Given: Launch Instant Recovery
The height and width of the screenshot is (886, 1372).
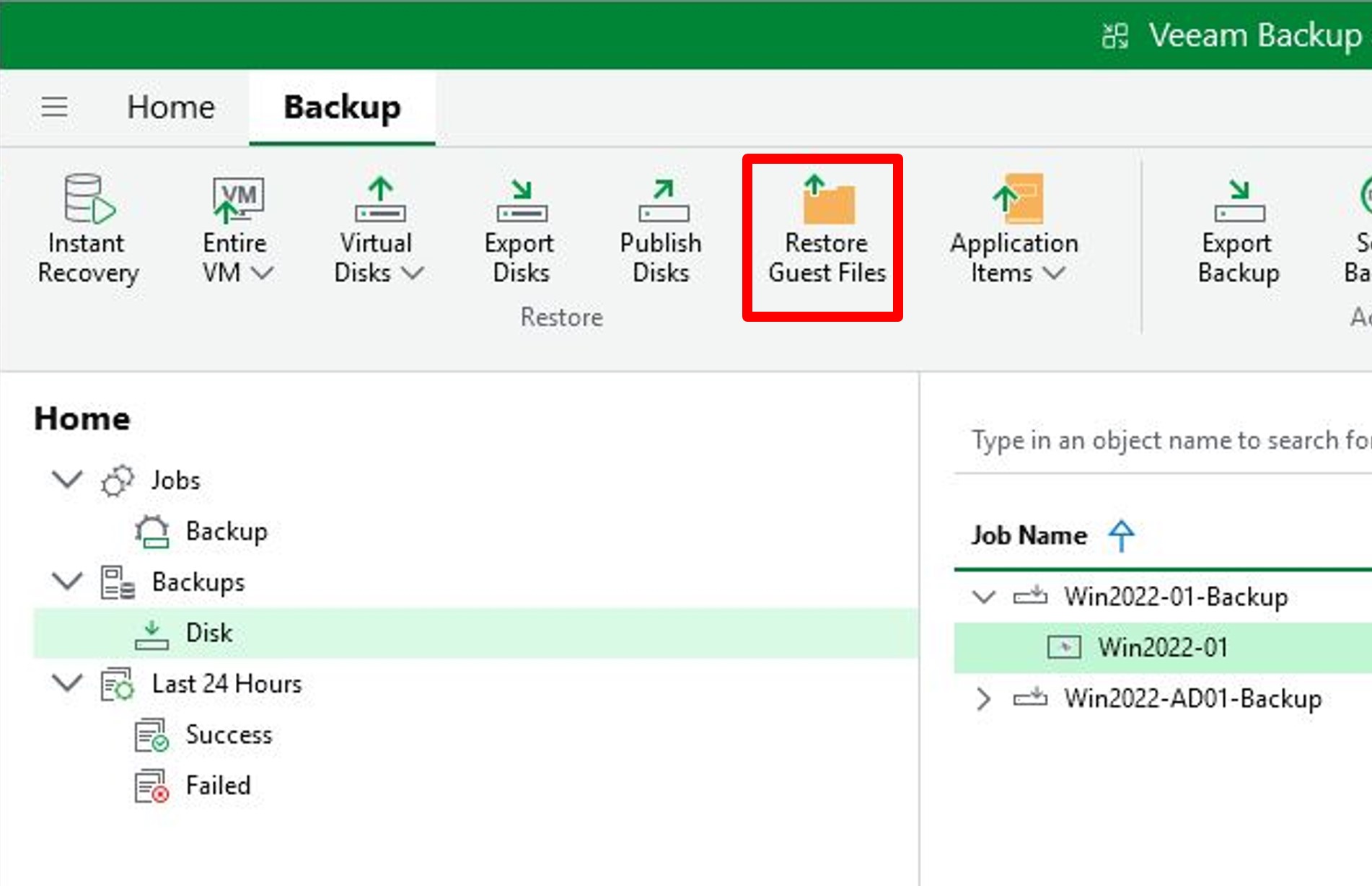Looking at the screenshot, I should point(88,229).
